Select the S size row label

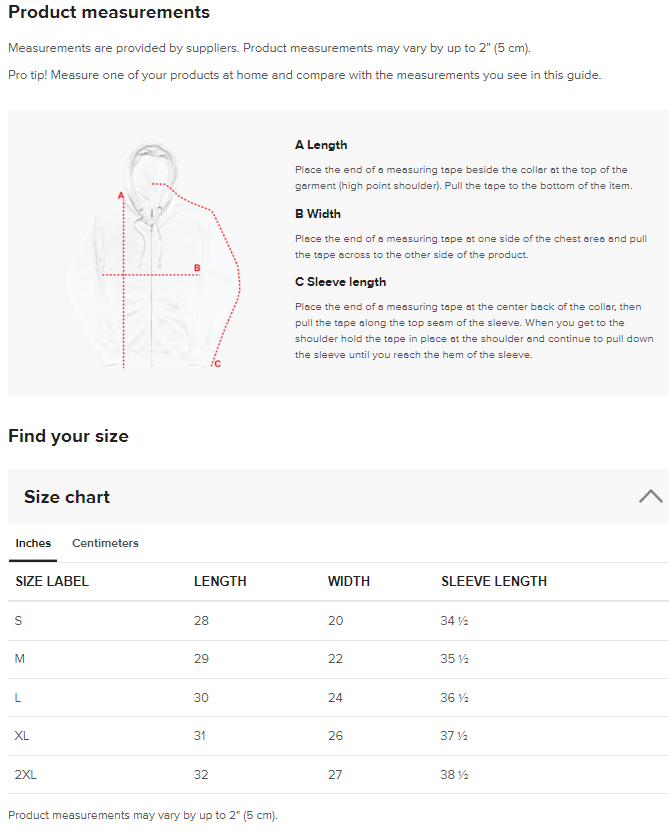(x=18, y=621)
